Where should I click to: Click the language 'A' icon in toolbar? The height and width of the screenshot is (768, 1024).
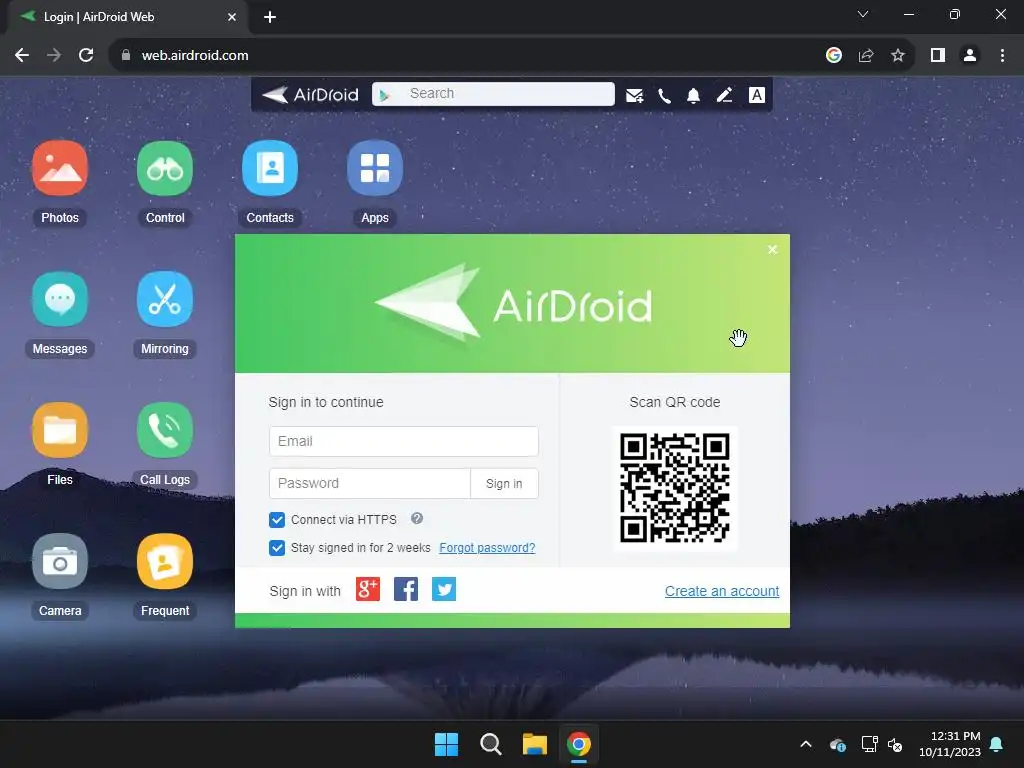click(756, 95)
